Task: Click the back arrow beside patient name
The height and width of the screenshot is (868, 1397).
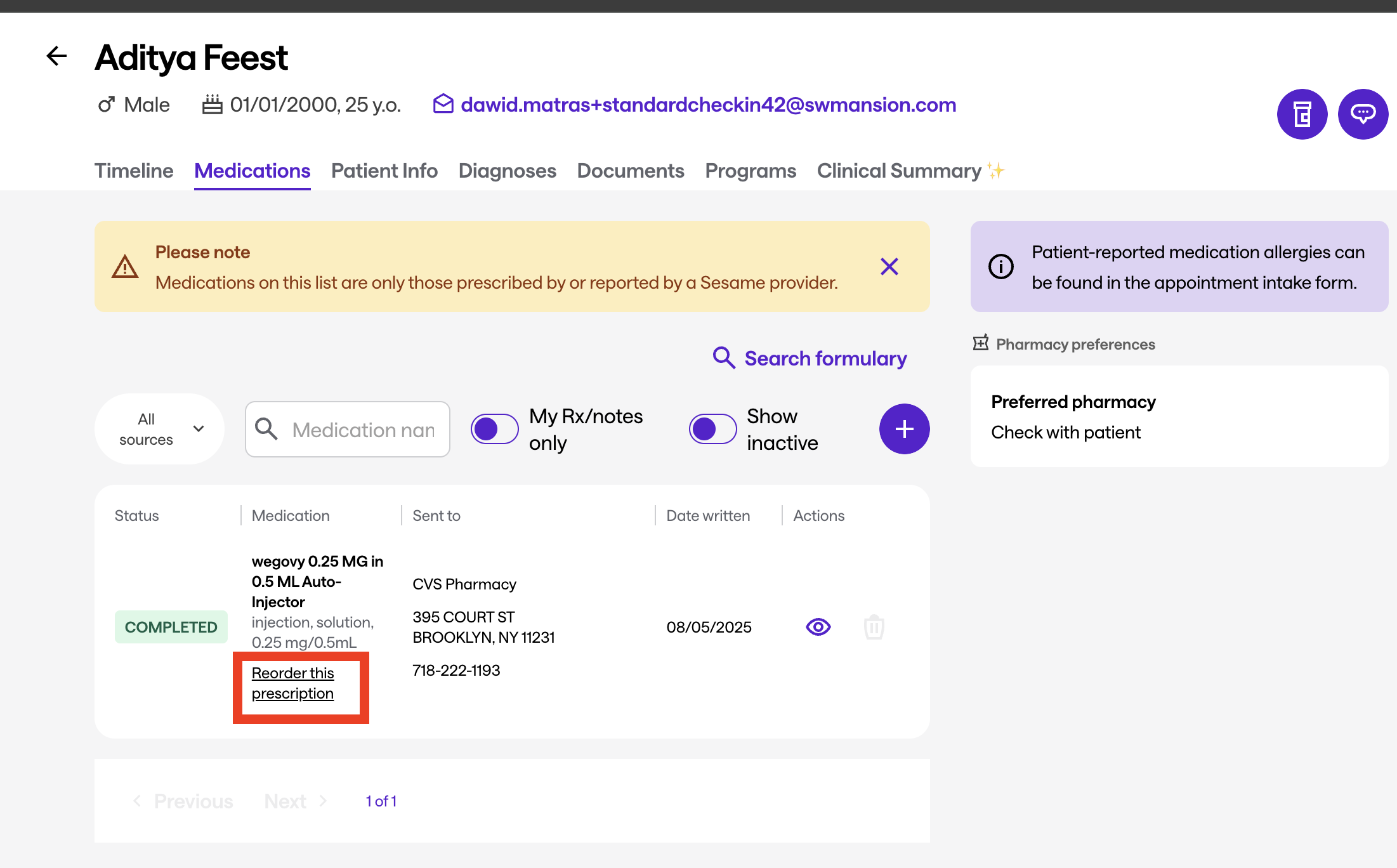Action: 56,56
